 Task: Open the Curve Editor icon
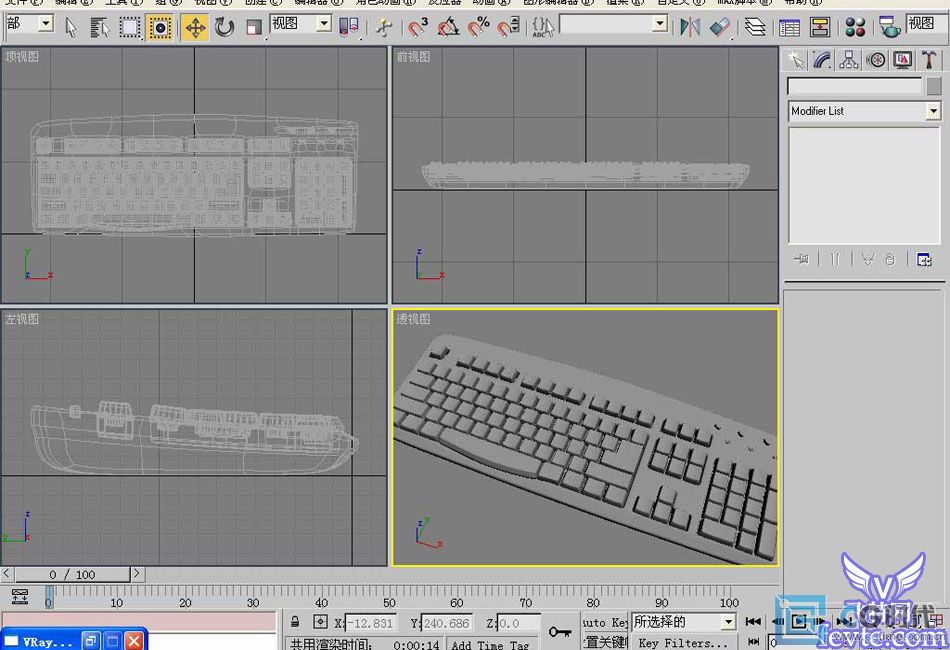click(789, 27)
